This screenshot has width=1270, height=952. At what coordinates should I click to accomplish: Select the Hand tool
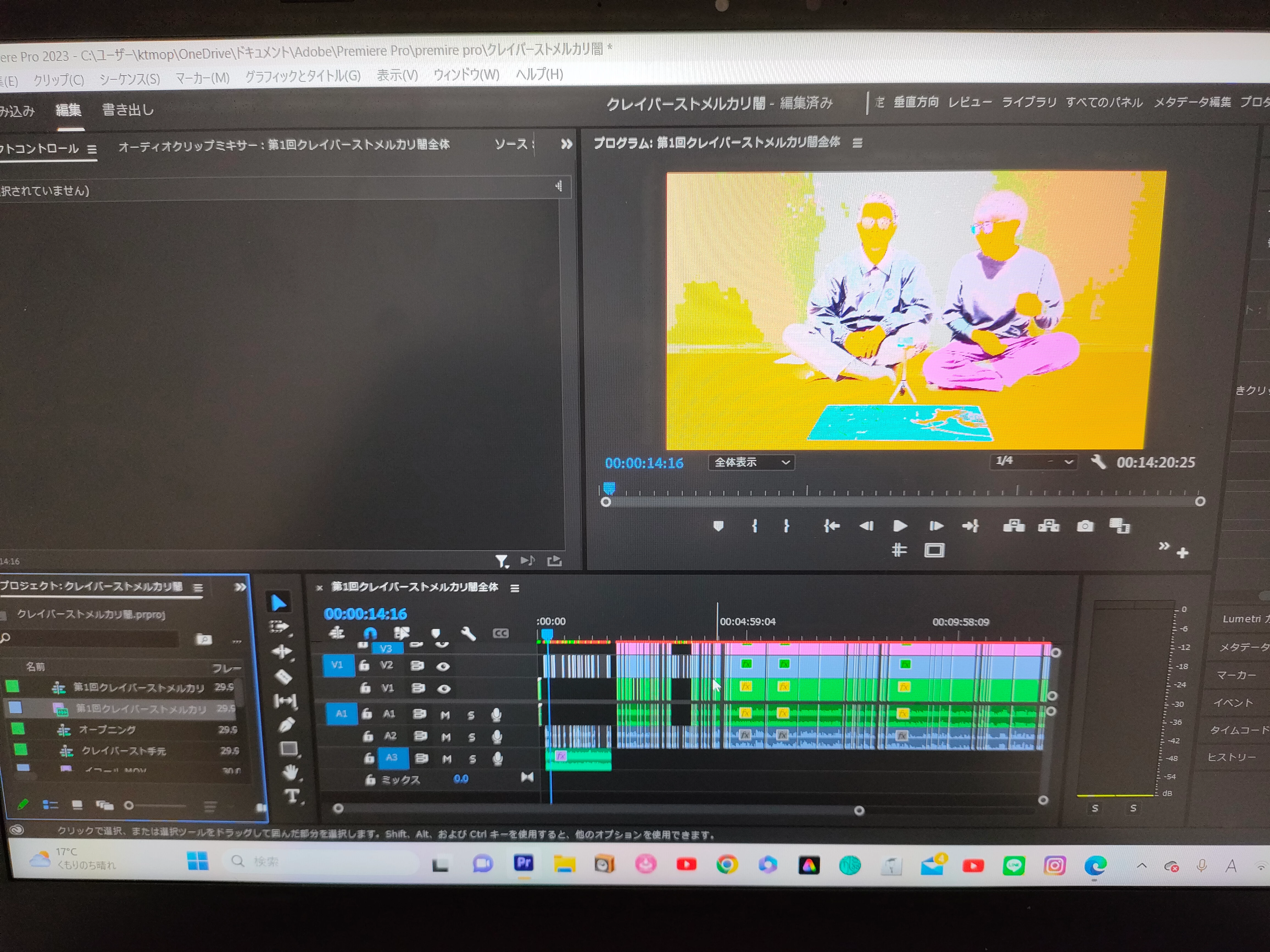[291, 773]
